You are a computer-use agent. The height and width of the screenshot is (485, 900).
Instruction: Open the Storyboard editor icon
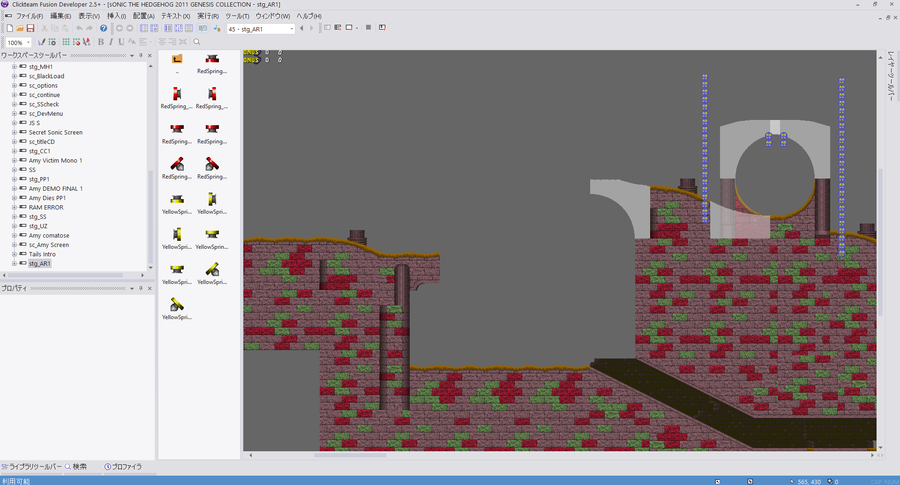(143, 28)
